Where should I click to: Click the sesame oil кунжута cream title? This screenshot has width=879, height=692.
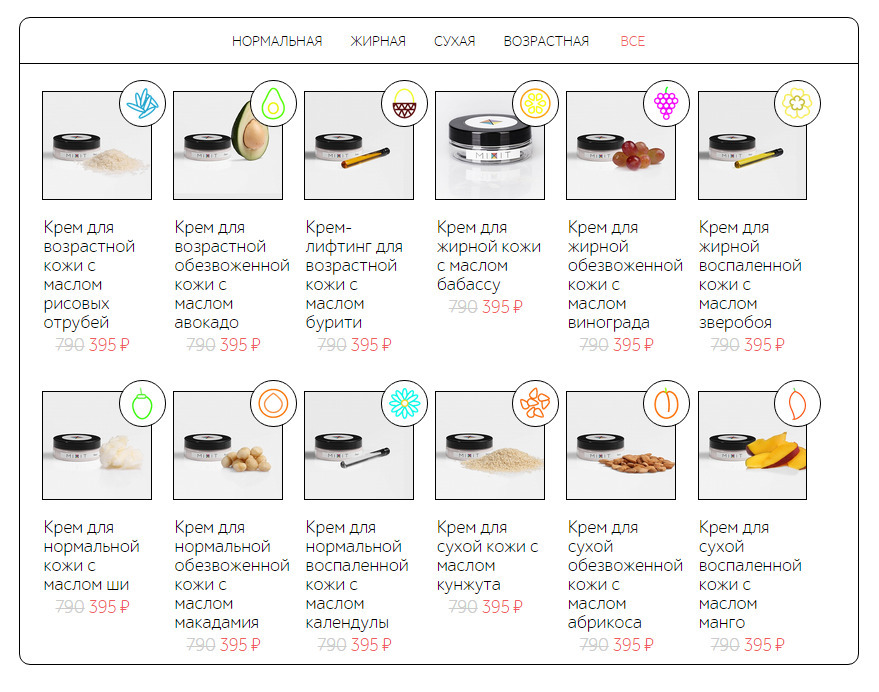488,556
